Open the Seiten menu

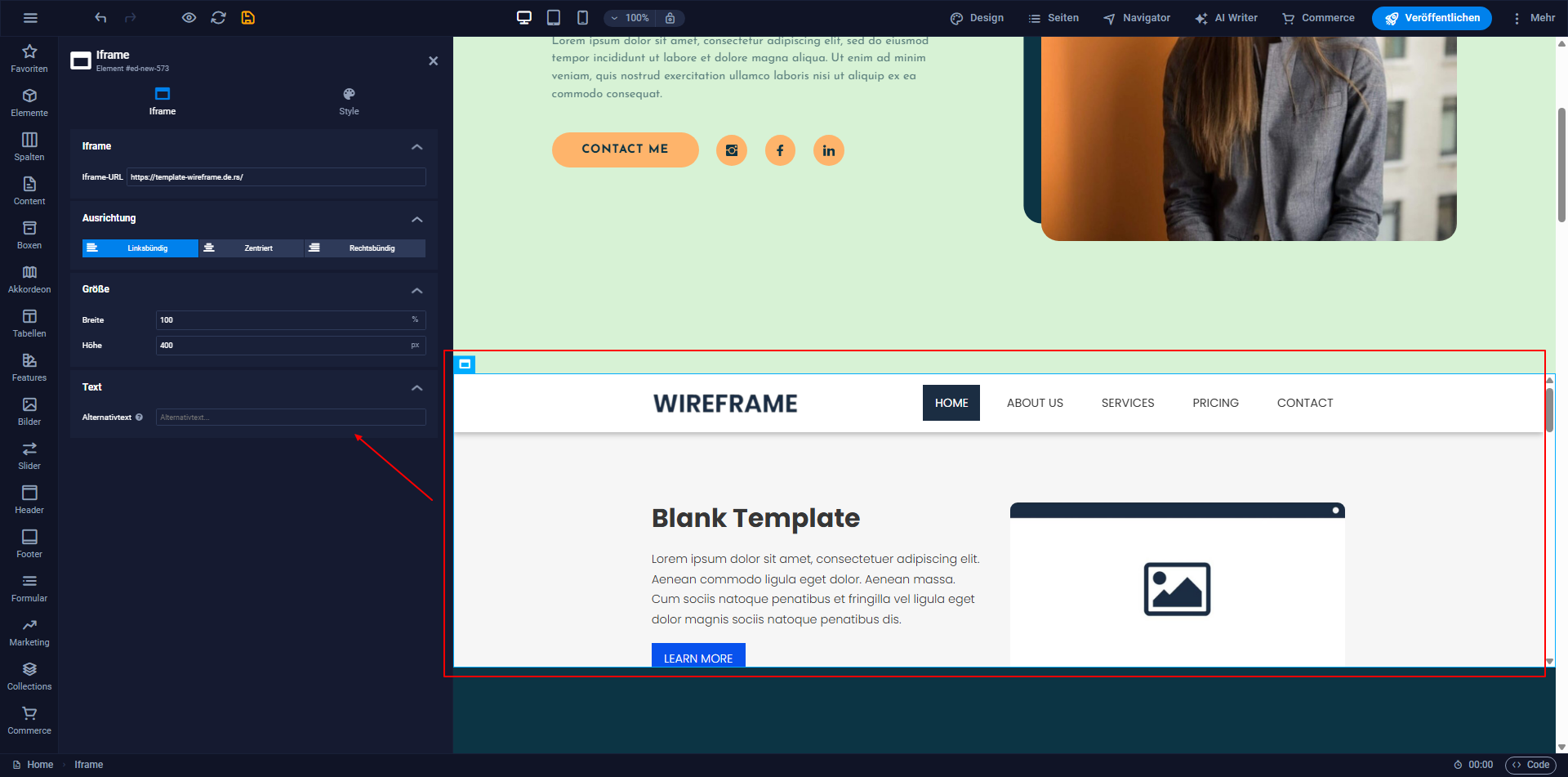[x=1053, y=18]
